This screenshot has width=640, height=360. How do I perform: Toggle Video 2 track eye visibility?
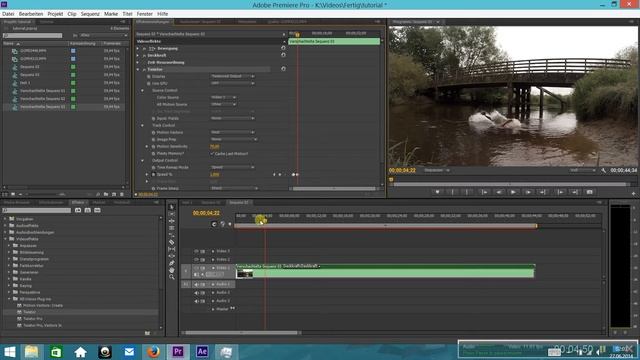point(196,260)
